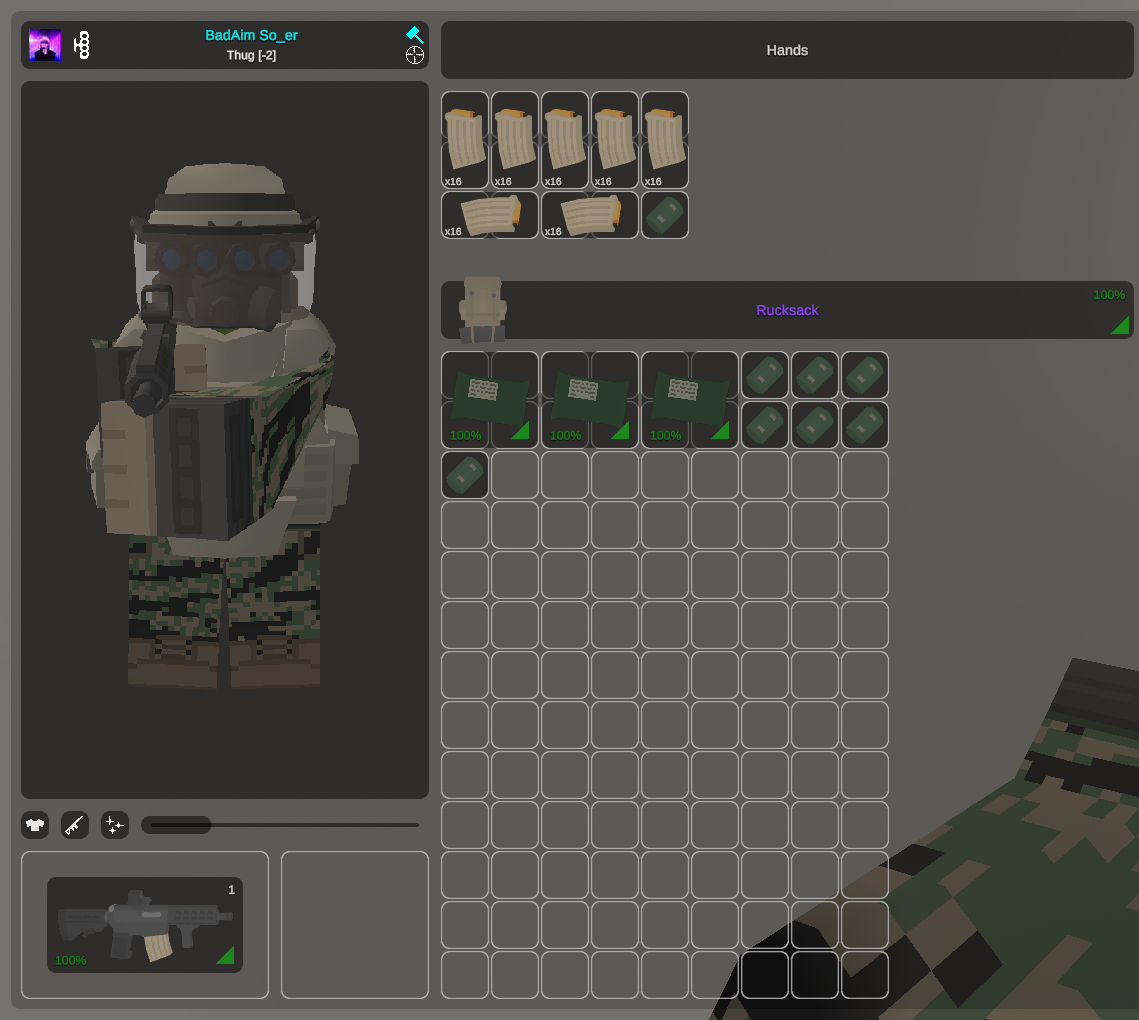Open the rifle weapons tab
Viewport: 1139px width, 1020px height.
click(75, 825)
